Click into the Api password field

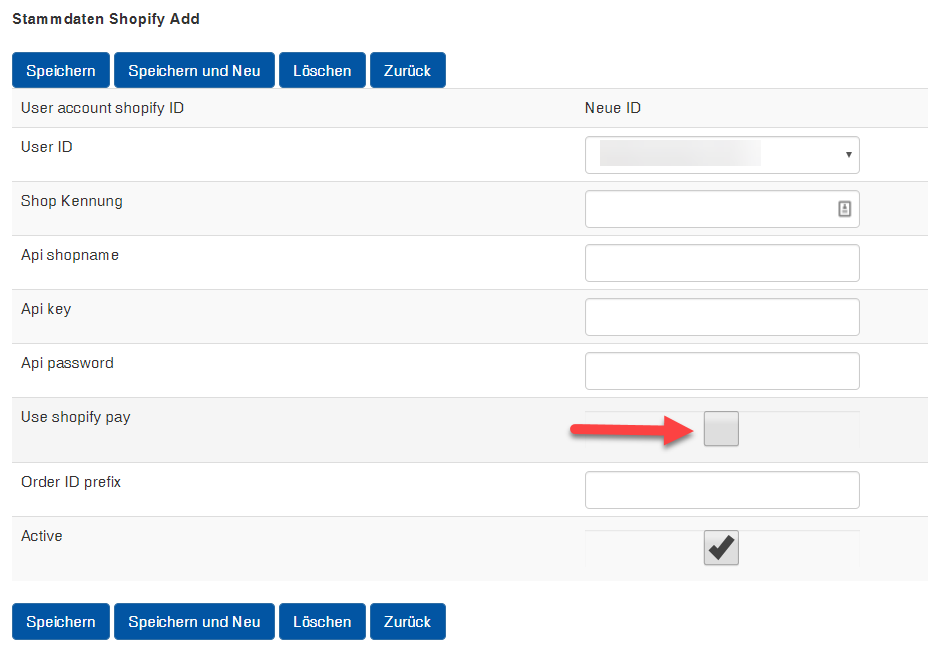tap(722, 371)
